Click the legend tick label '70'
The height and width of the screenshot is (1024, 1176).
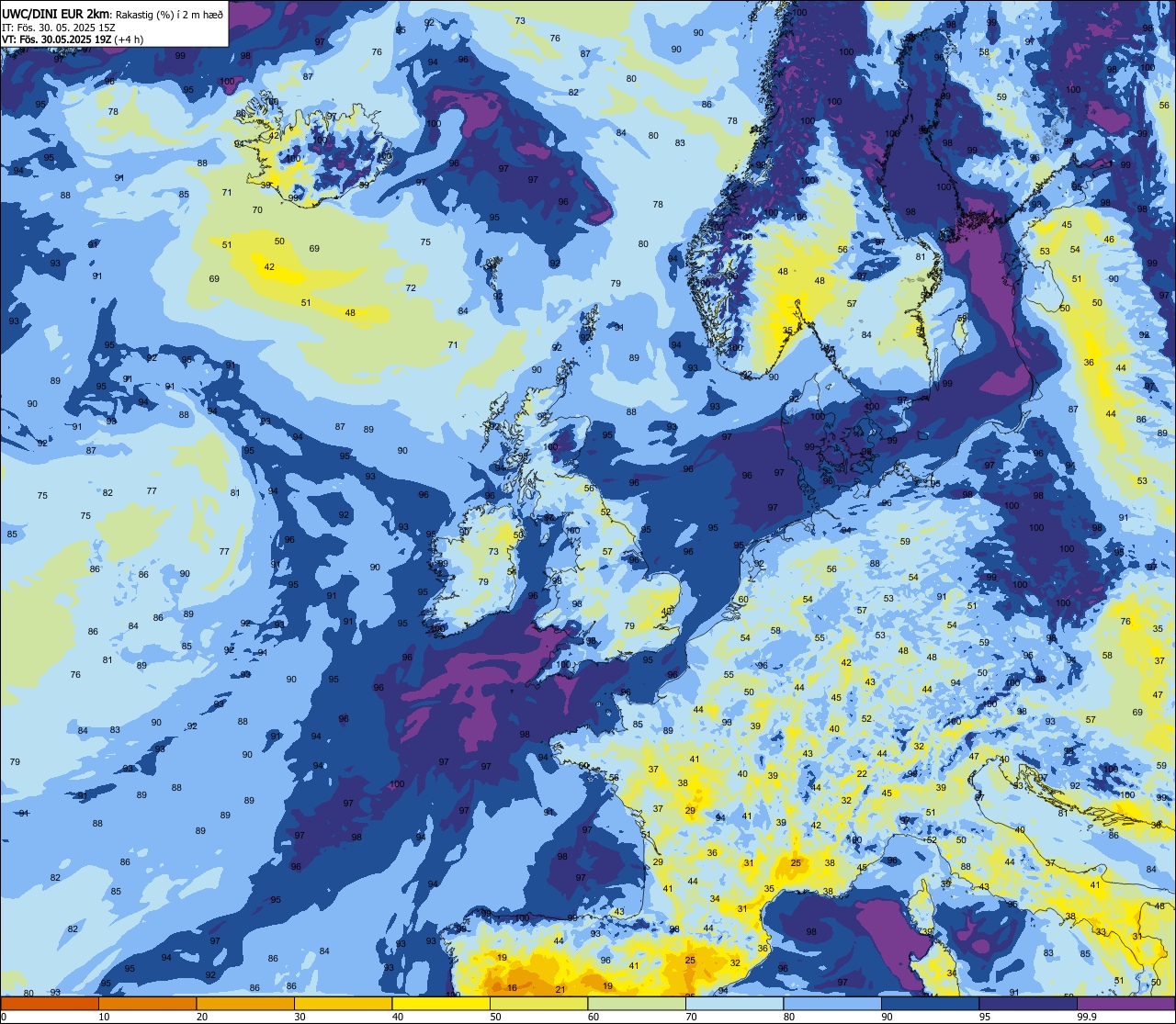(x=691, y=1017)
